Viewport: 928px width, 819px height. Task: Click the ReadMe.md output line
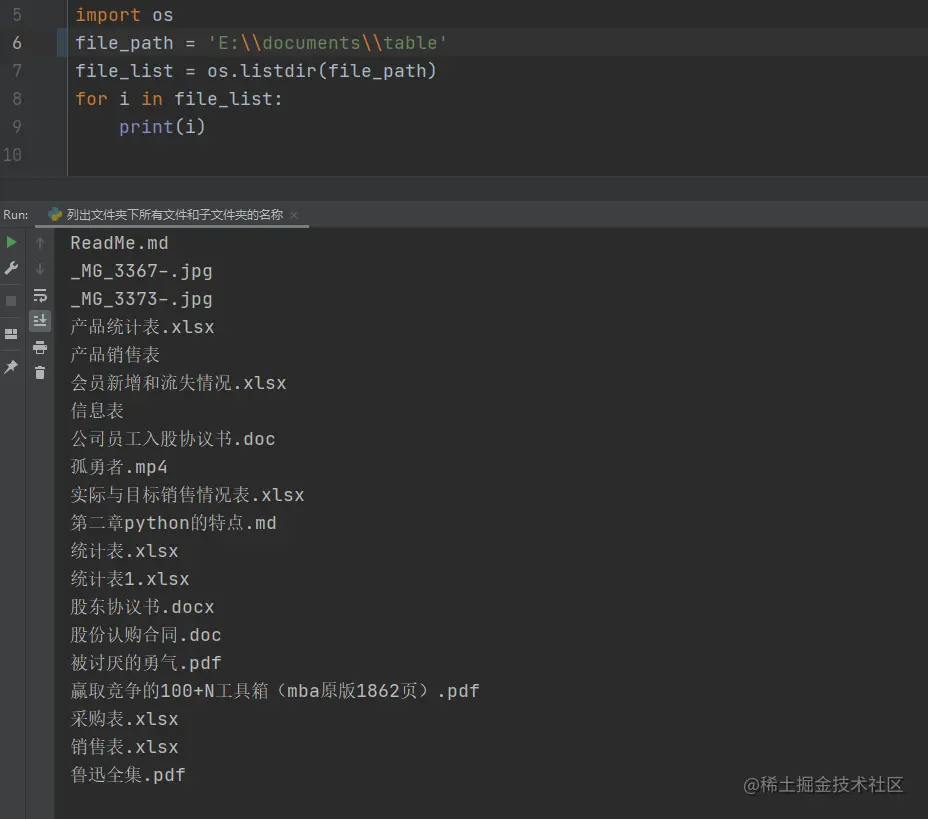[119, 242]
